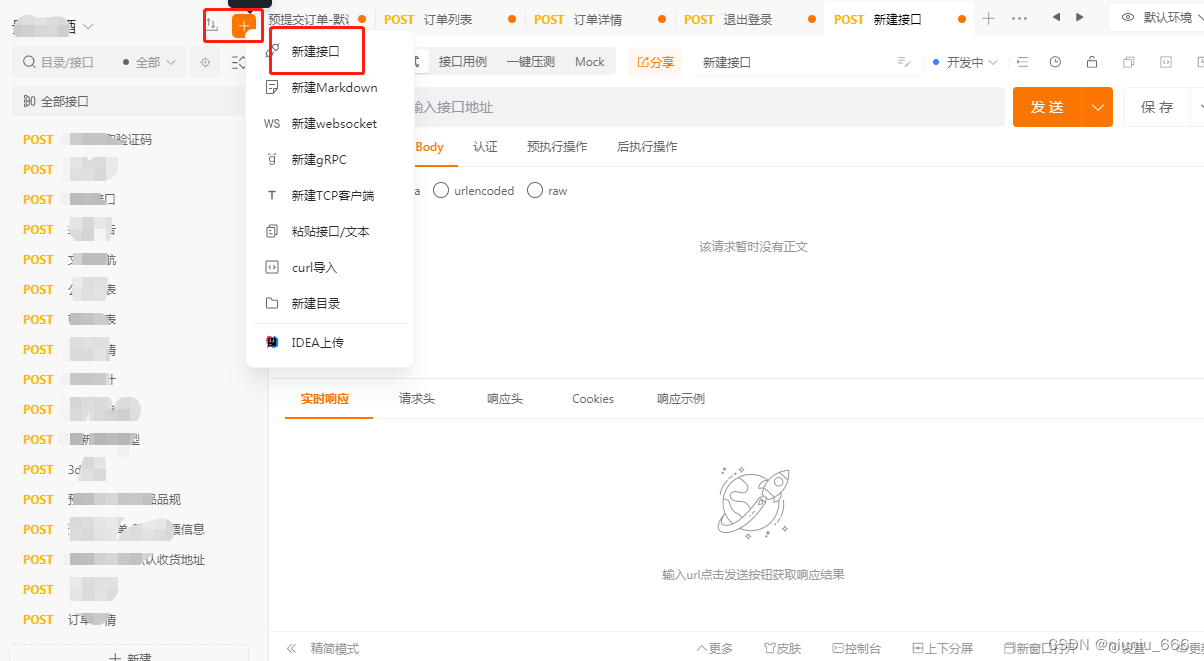Switch to the 订单详情 tab
The width and height of the screenshot is (1204, 661).
[x=598, y=19]
